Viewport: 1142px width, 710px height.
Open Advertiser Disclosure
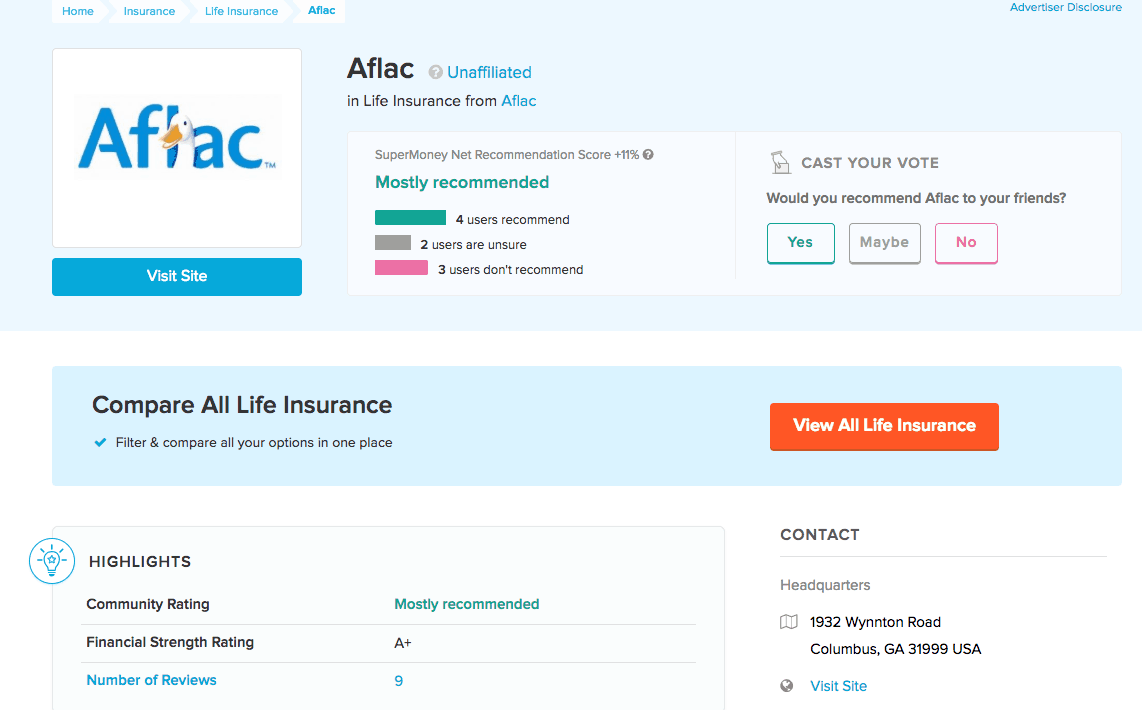1065,7
